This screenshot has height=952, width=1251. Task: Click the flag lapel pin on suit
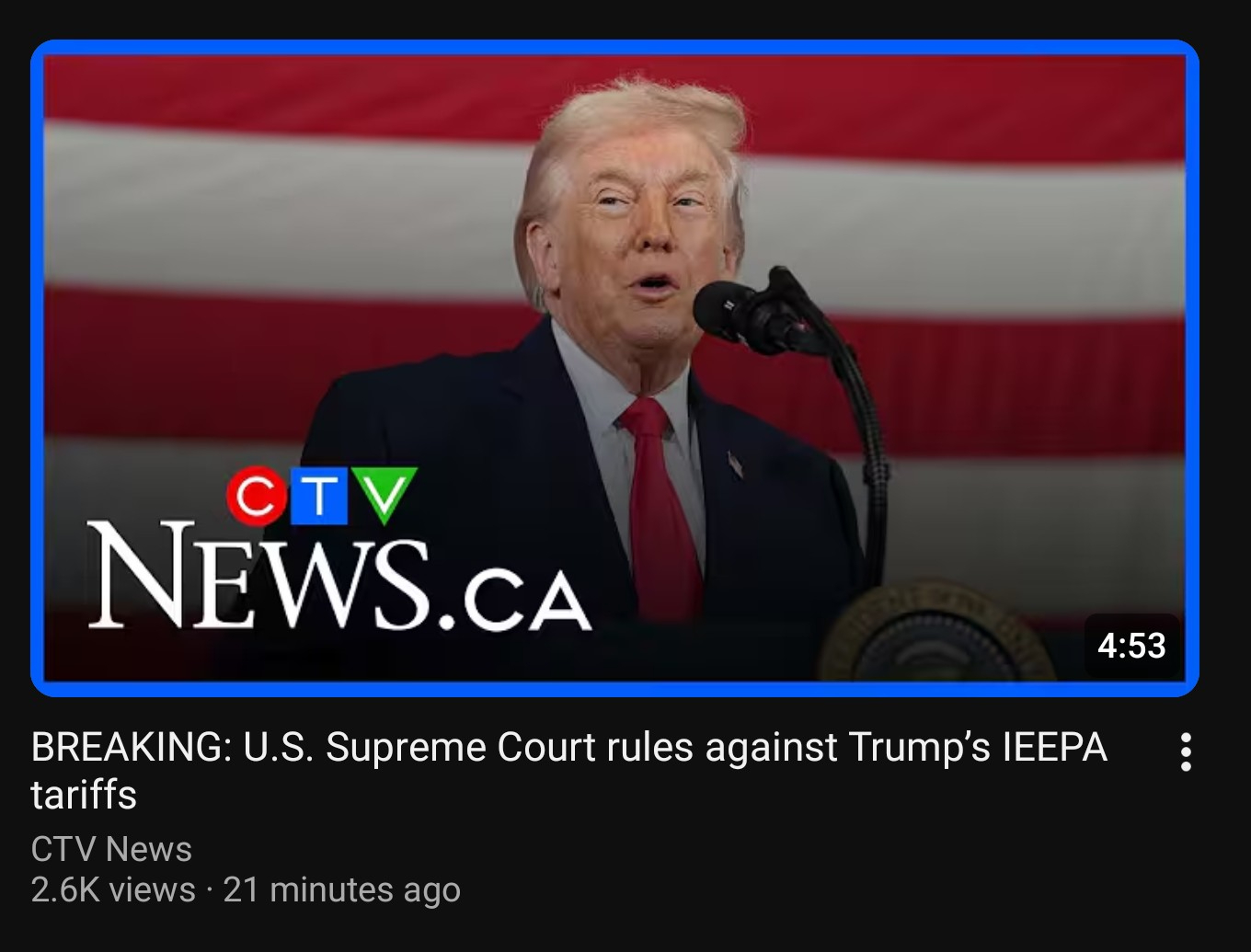coord(736,465)
